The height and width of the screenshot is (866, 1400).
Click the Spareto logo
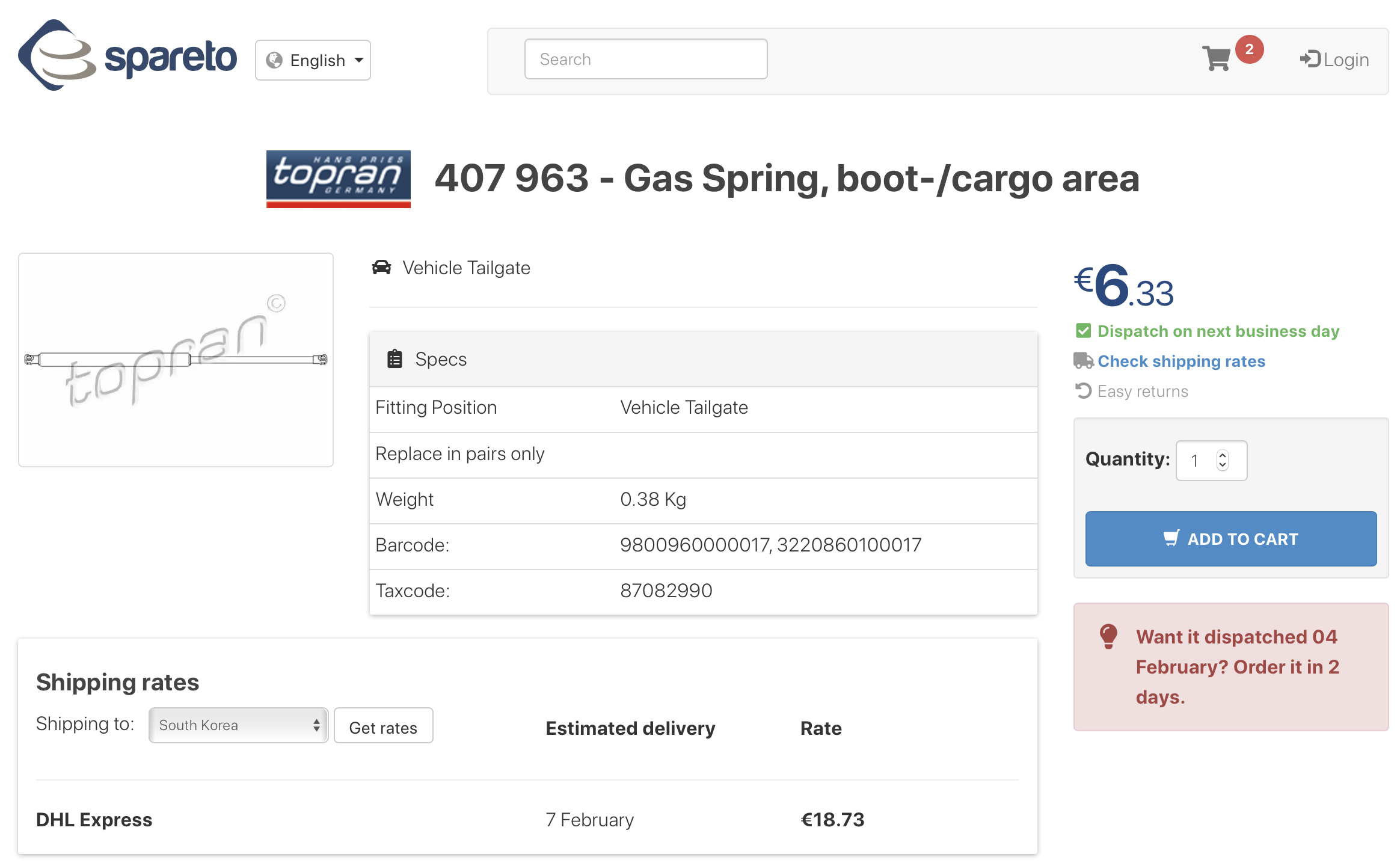point(127,56)
